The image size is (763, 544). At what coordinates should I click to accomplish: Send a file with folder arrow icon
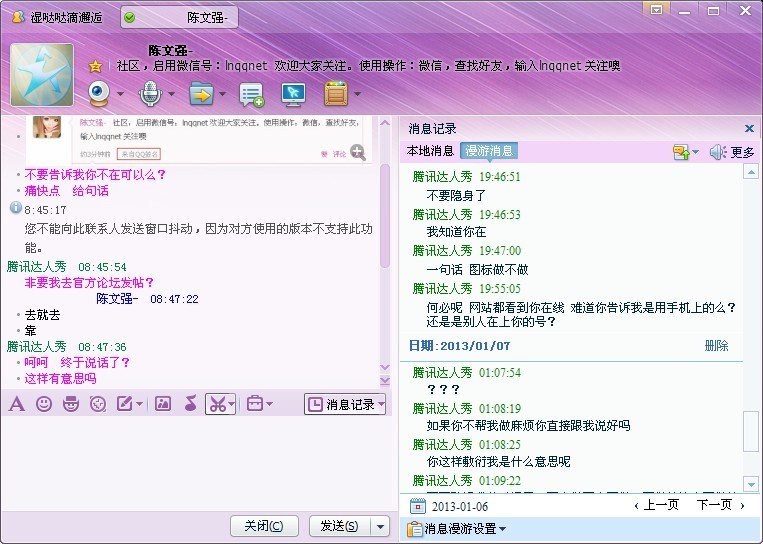pos(201,93)
